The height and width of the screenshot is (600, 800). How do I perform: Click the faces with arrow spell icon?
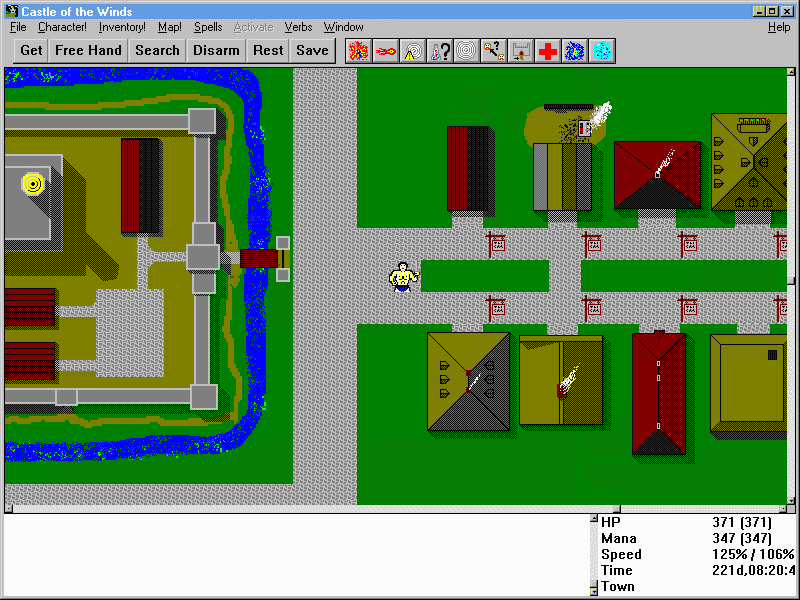tap(493, 51)
